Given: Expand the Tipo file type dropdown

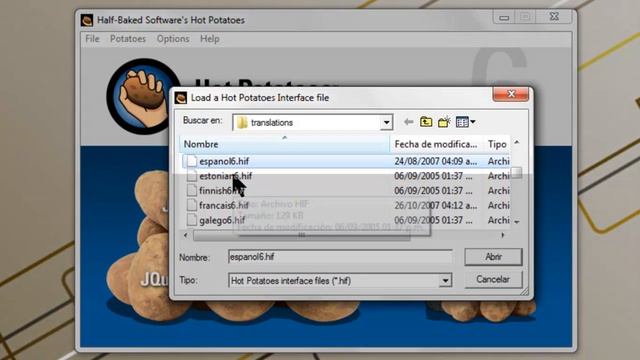Looking at the screenshot, I should click(x=445, y=281).
